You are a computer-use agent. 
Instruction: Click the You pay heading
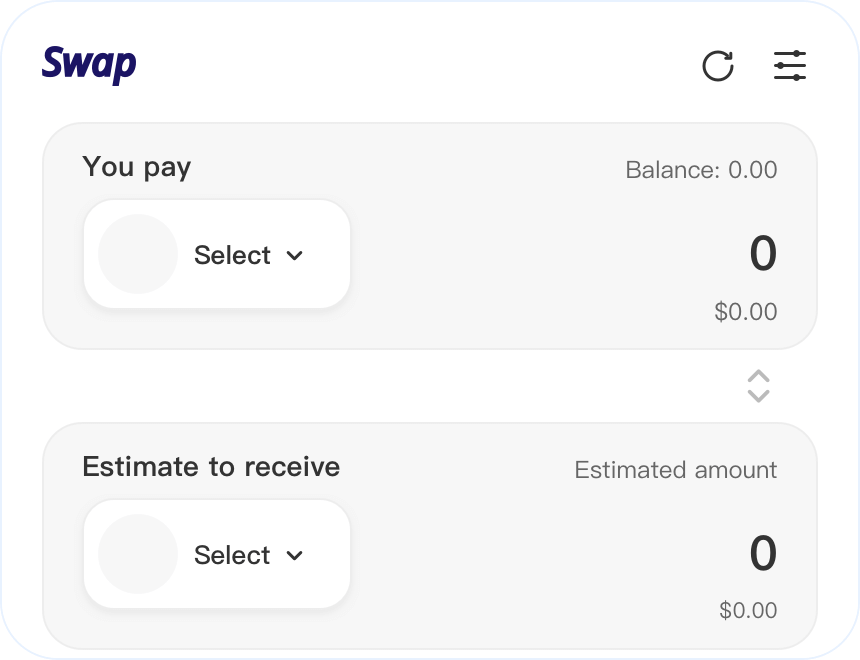tap(136, 167)
